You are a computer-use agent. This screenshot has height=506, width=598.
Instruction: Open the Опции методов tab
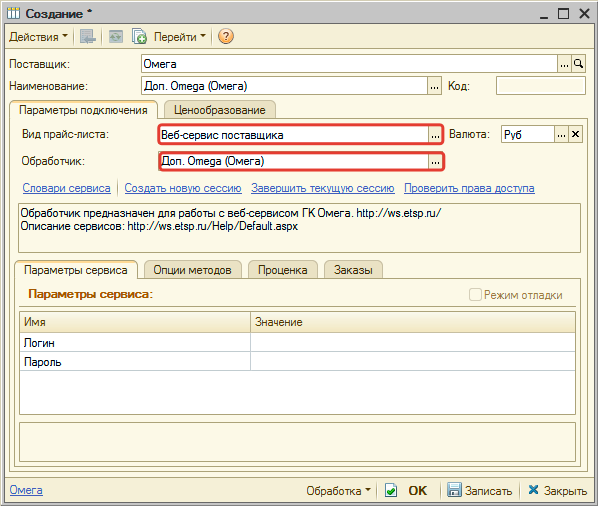point(192,270)
